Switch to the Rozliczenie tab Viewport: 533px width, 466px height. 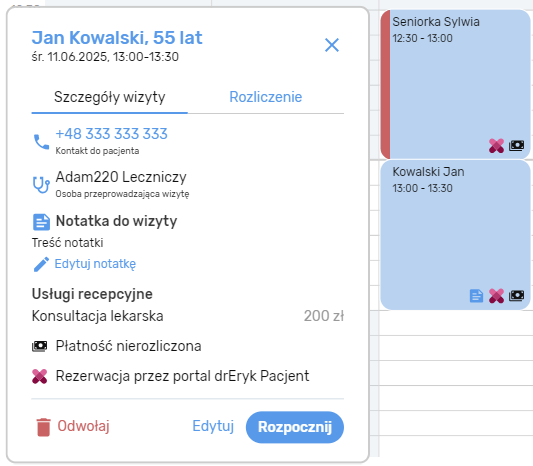[265, 97]
